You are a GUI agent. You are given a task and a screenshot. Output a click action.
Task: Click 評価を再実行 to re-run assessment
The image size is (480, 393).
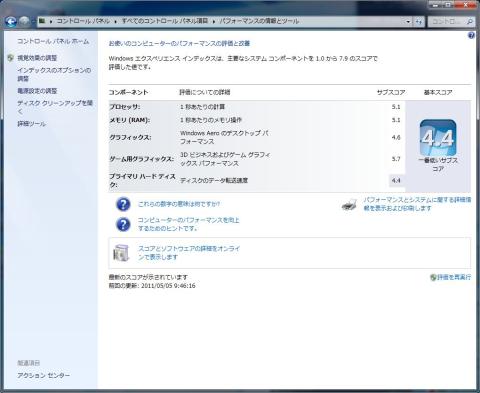pos(454,277)
